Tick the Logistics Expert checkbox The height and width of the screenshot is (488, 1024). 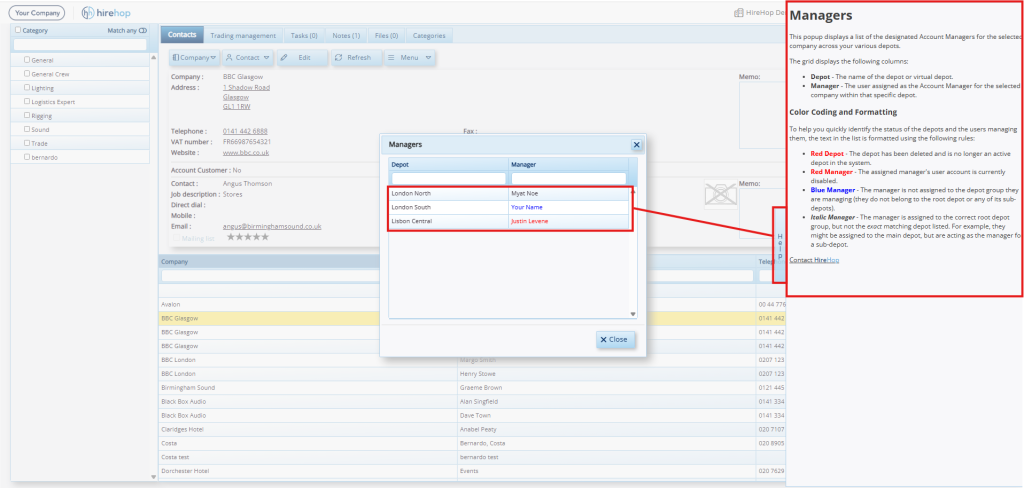click(27, 101)
